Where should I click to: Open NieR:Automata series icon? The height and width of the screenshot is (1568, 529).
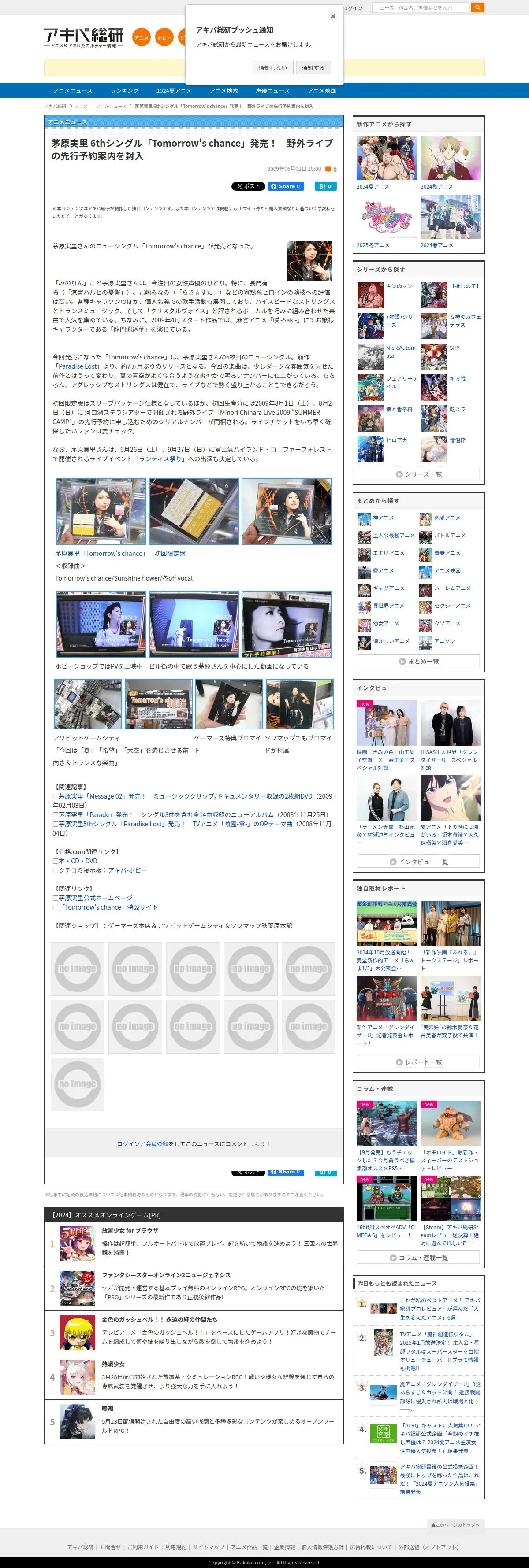pyautogui.click(x=371, y=357)
